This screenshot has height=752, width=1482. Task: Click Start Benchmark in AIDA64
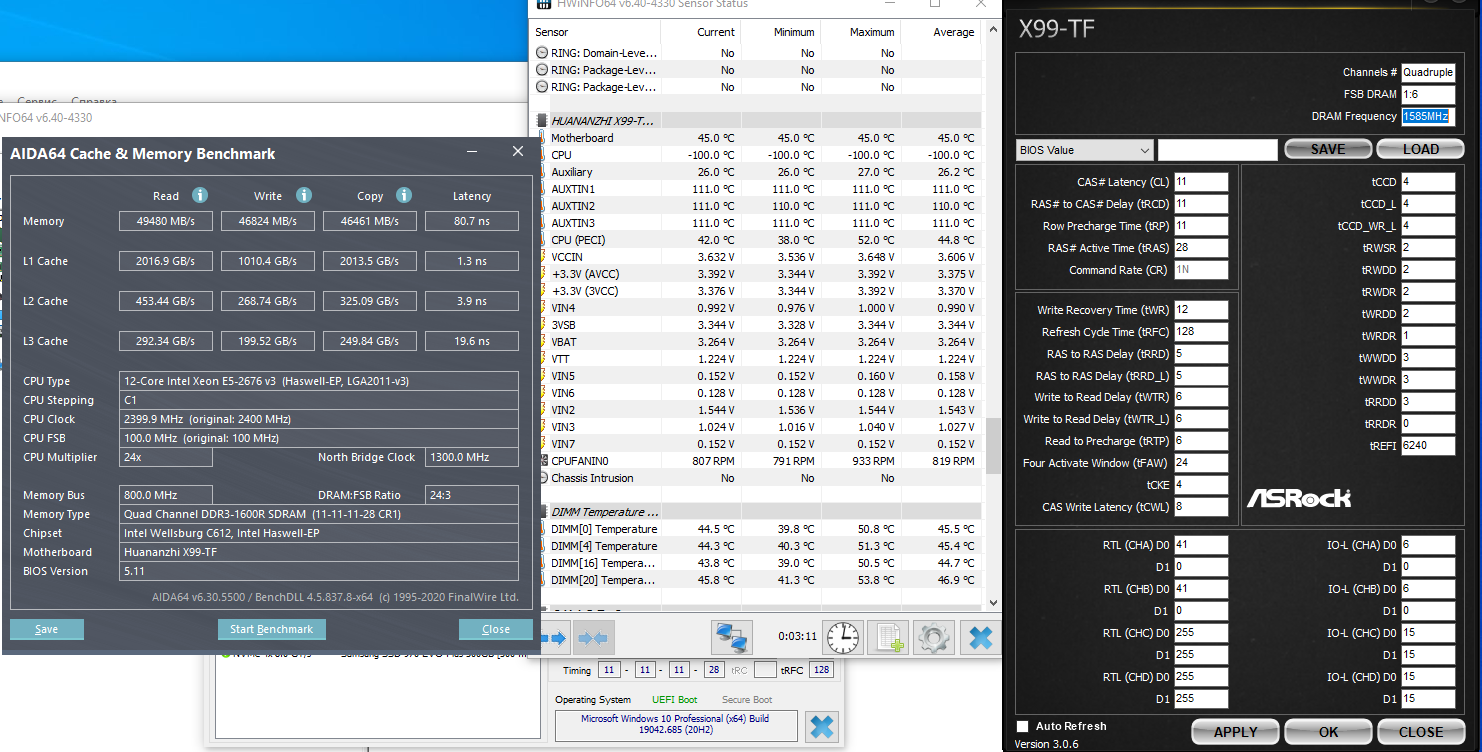(x=272, y=630)
